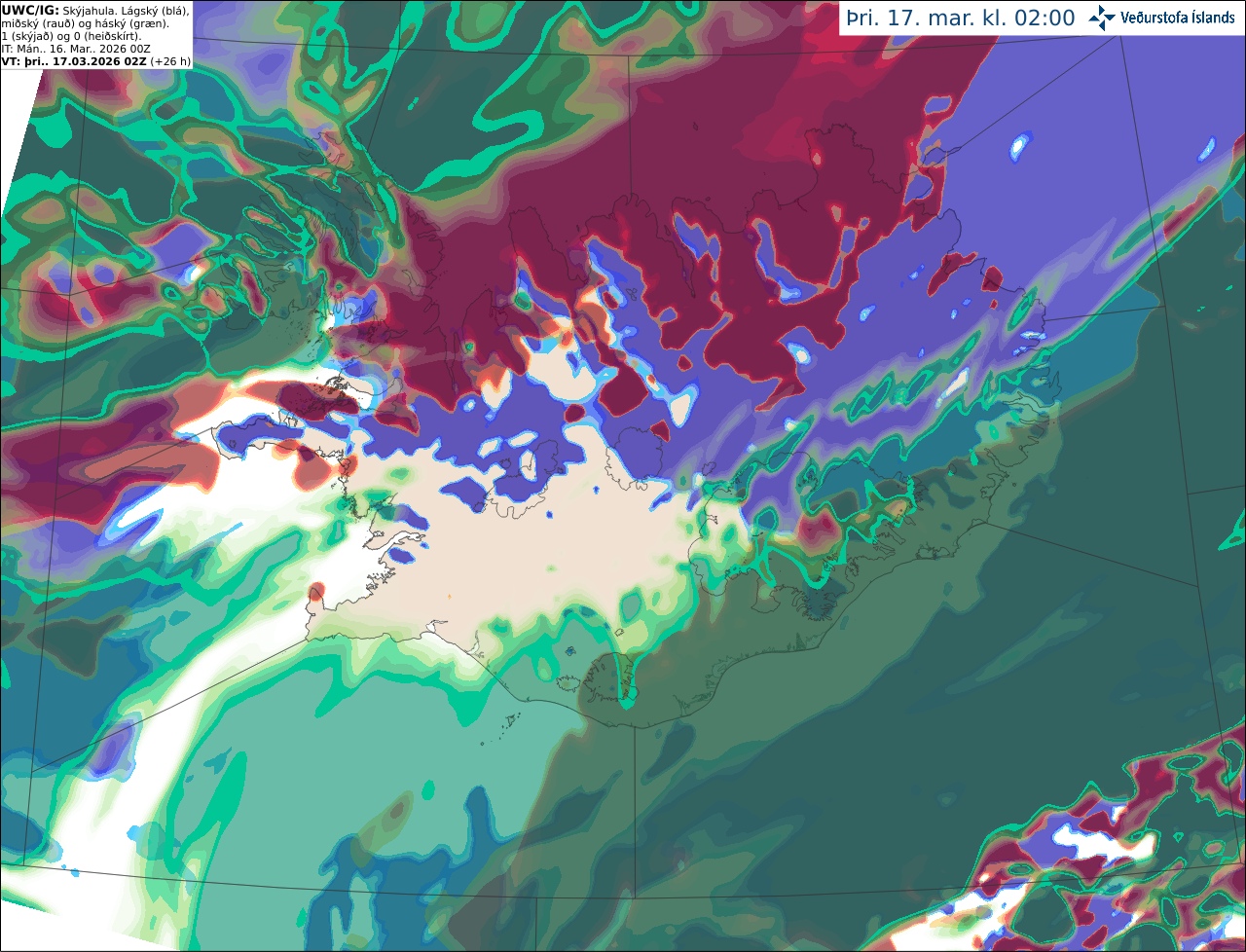The image size is (1246, 952).
Task: Click the 'IT: Mán.. 16. Mar.. 2026 00Z' line
Action: point(76,49)
